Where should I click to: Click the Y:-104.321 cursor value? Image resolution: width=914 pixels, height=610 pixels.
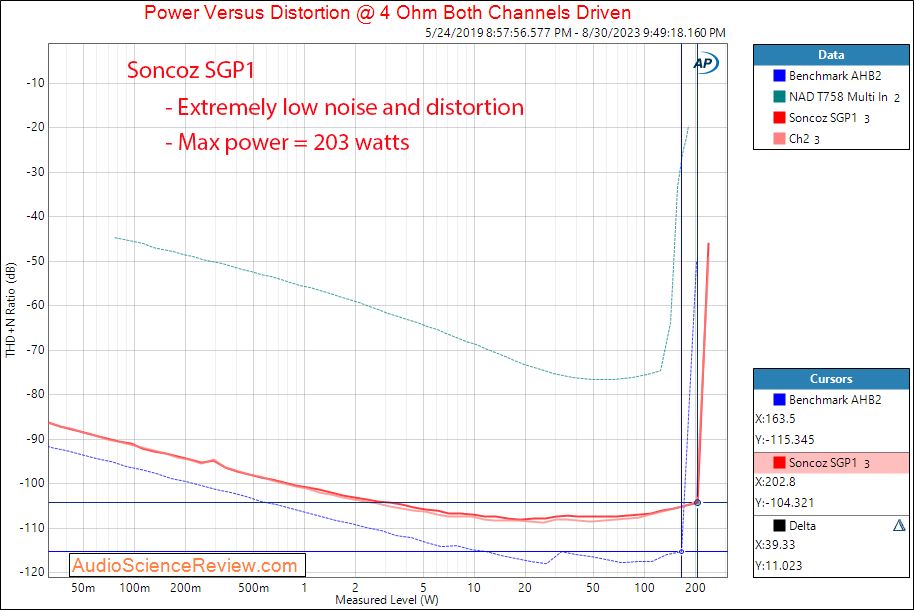(785, 503)
